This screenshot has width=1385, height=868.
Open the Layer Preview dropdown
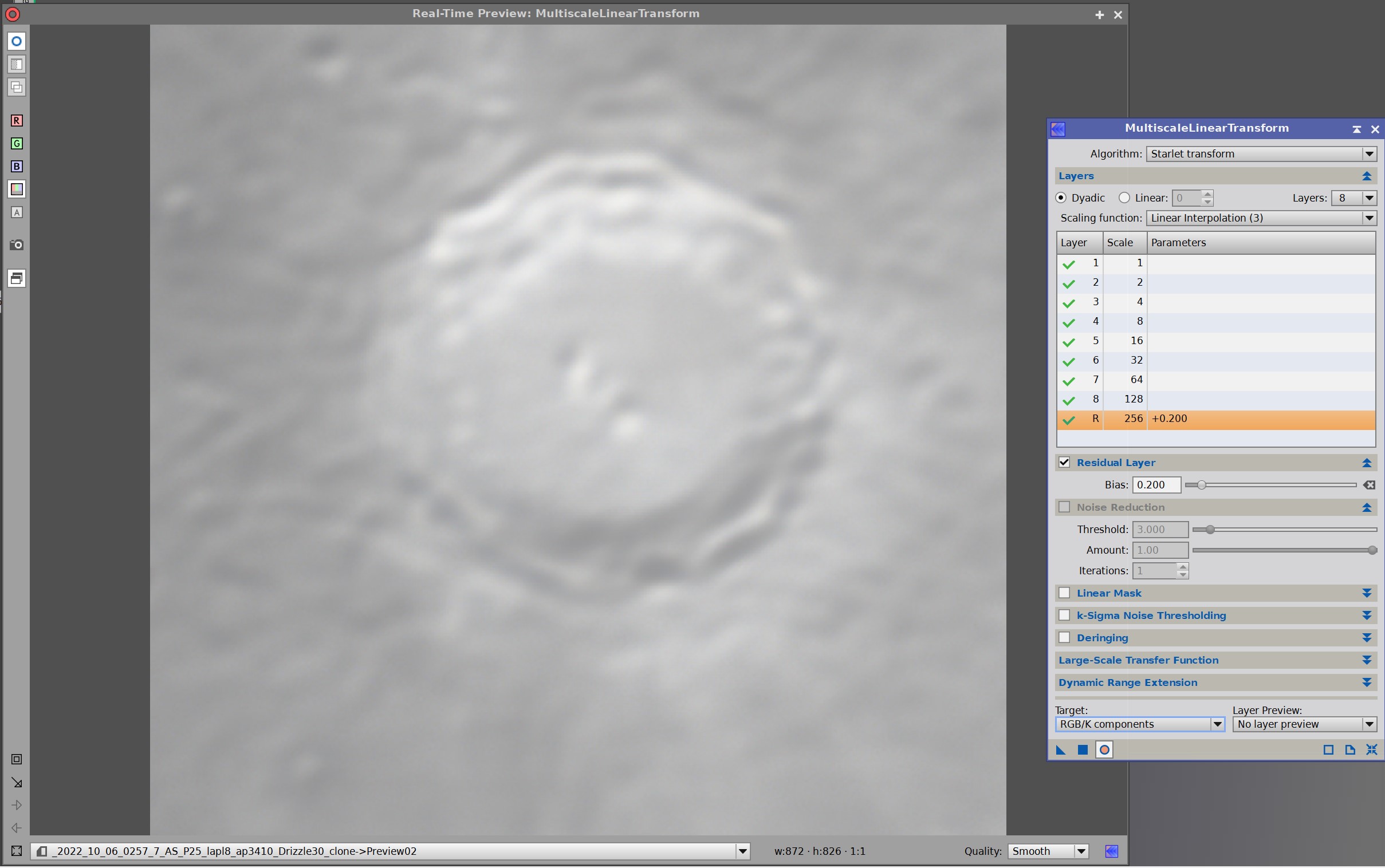pos(1304,724)
